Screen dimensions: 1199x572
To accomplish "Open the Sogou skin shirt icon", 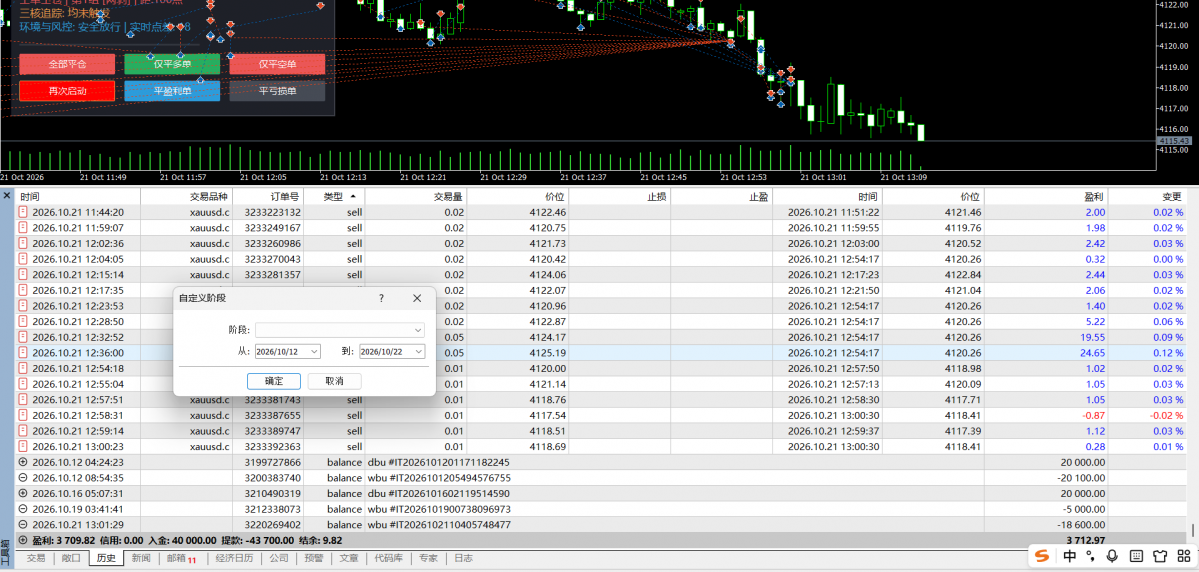I will click(1158, 555).
